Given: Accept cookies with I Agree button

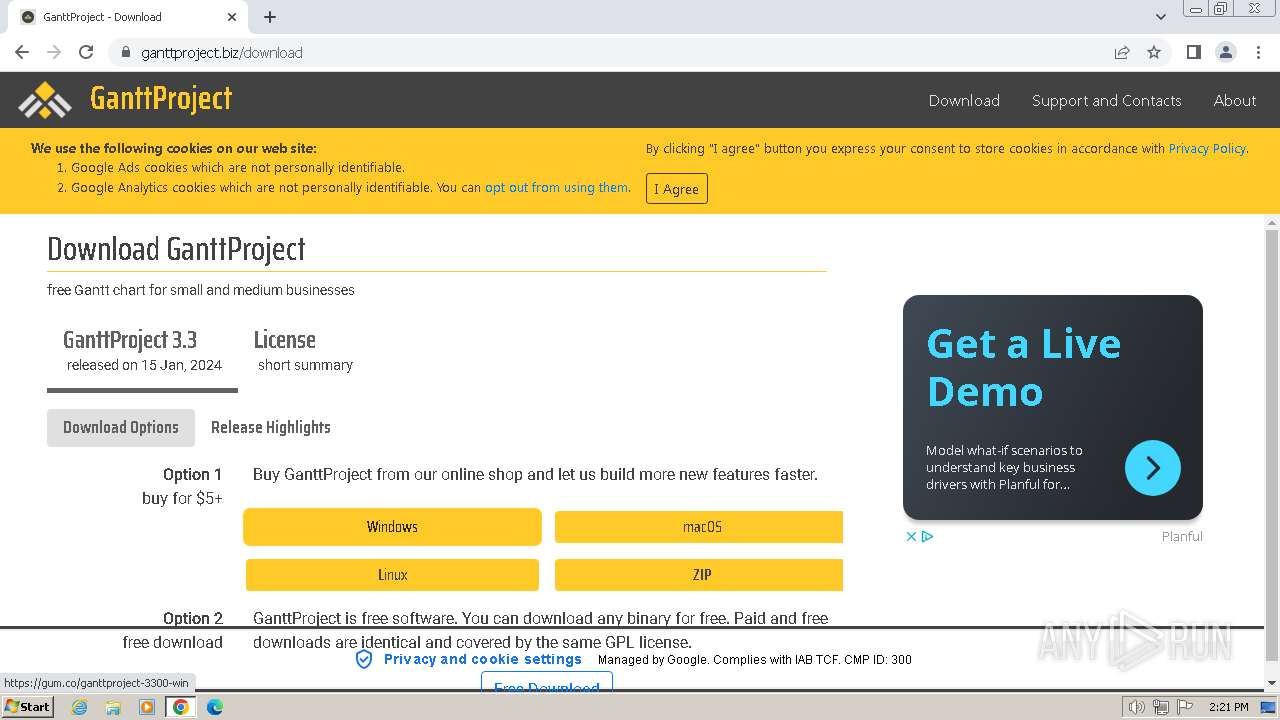Looking at the screenshot, I should [677, 189].
